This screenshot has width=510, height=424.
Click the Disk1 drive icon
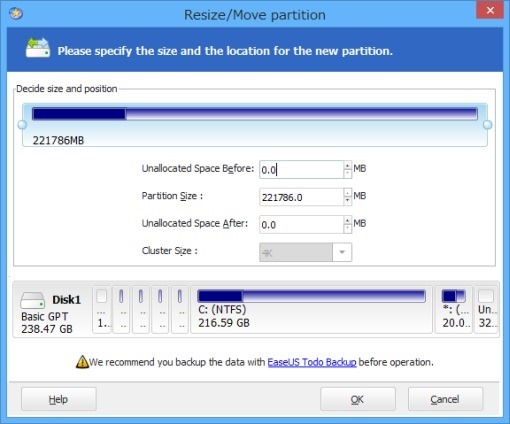click(32, 300)
